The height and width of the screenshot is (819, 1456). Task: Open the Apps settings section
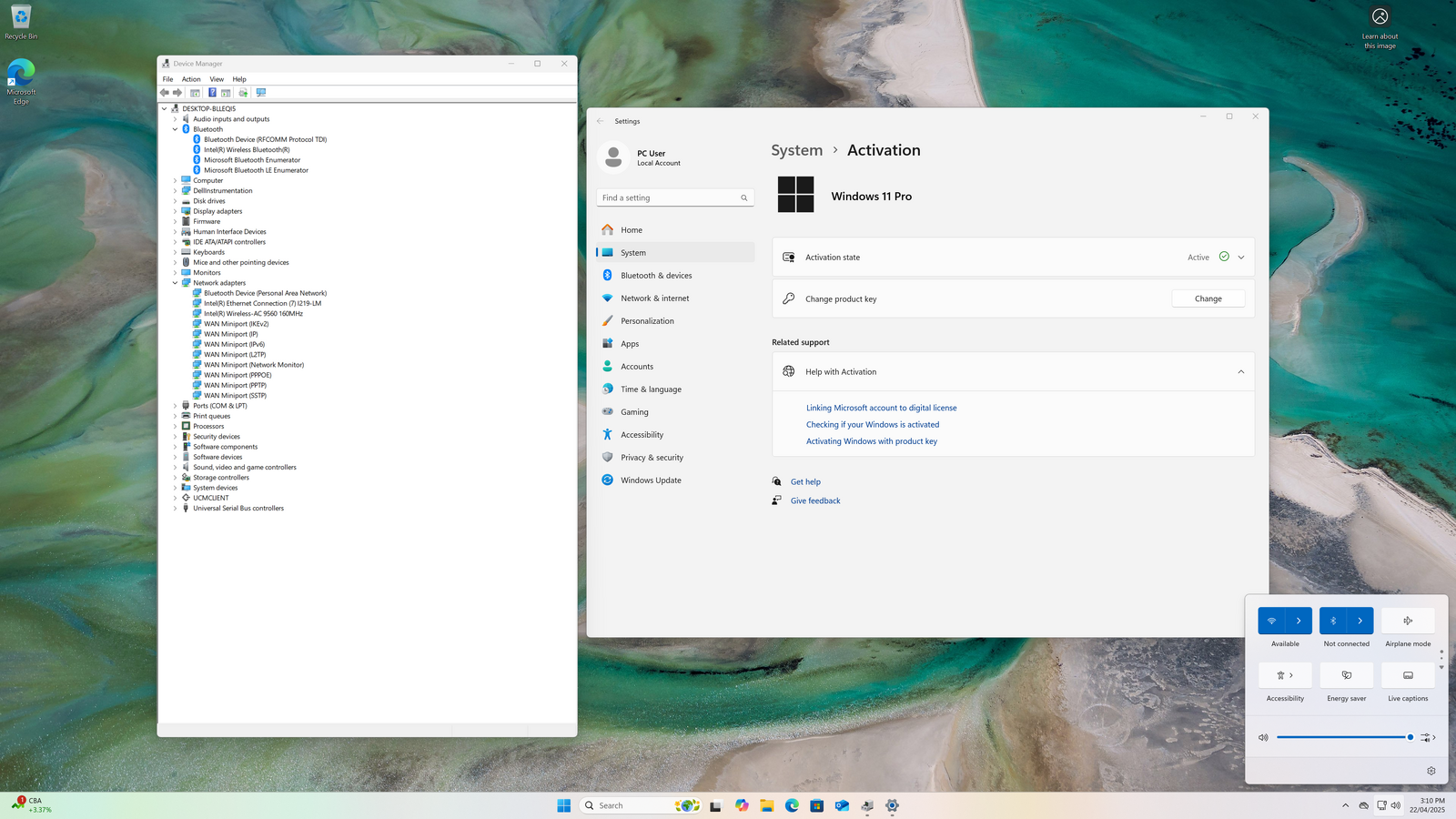[675, 344]
